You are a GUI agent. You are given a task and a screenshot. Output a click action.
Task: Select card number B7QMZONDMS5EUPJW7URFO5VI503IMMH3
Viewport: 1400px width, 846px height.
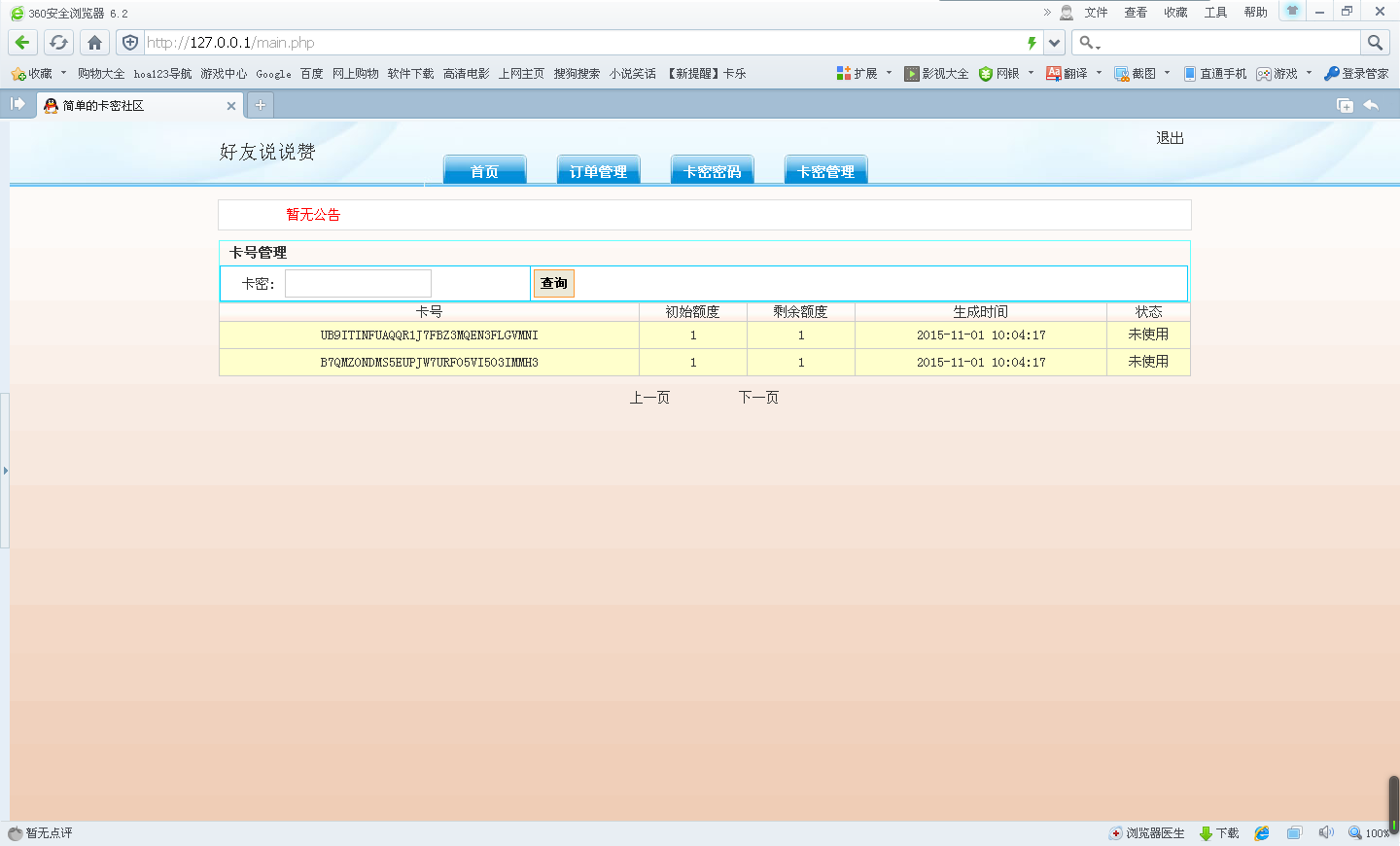point(429,363)
